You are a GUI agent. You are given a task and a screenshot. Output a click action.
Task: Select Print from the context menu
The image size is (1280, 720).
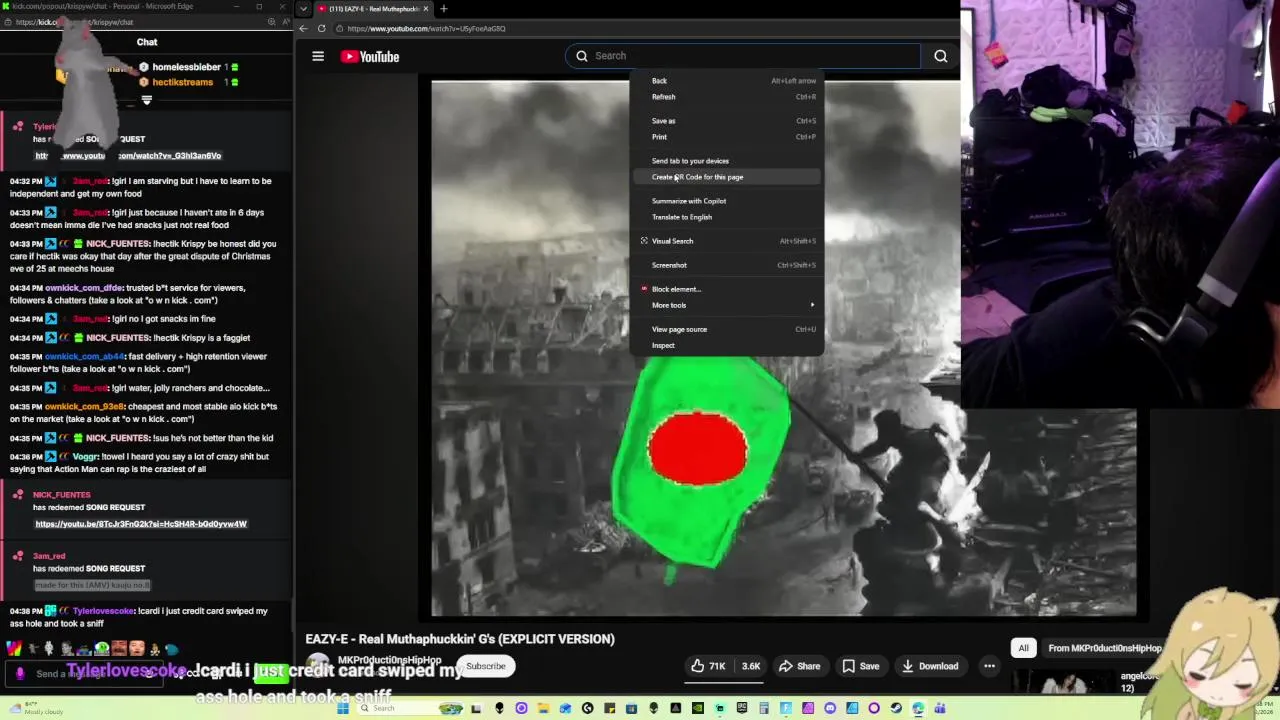[727, 137]
